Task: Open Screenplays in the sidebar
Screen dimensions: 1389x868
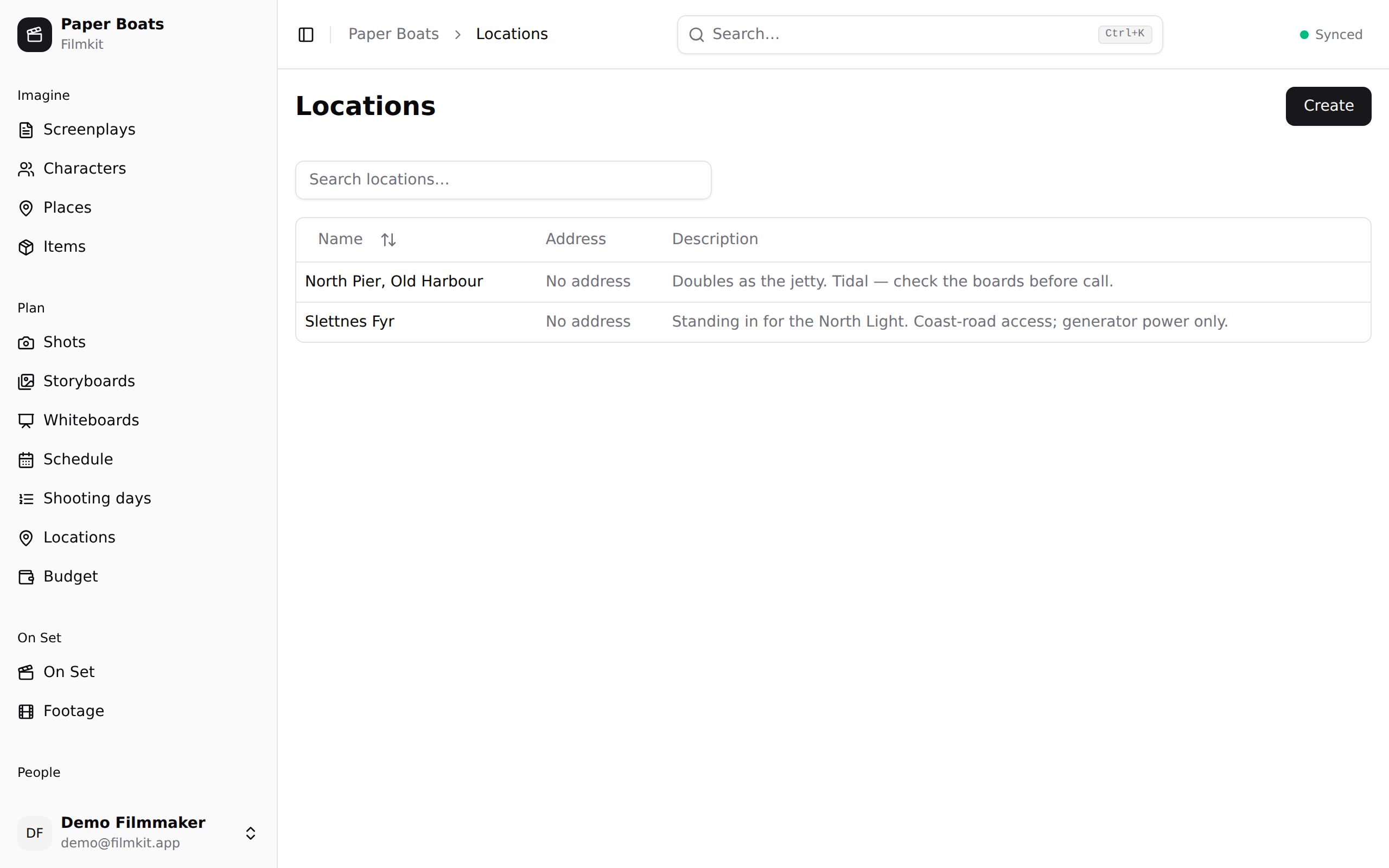Action: [138, 130]
